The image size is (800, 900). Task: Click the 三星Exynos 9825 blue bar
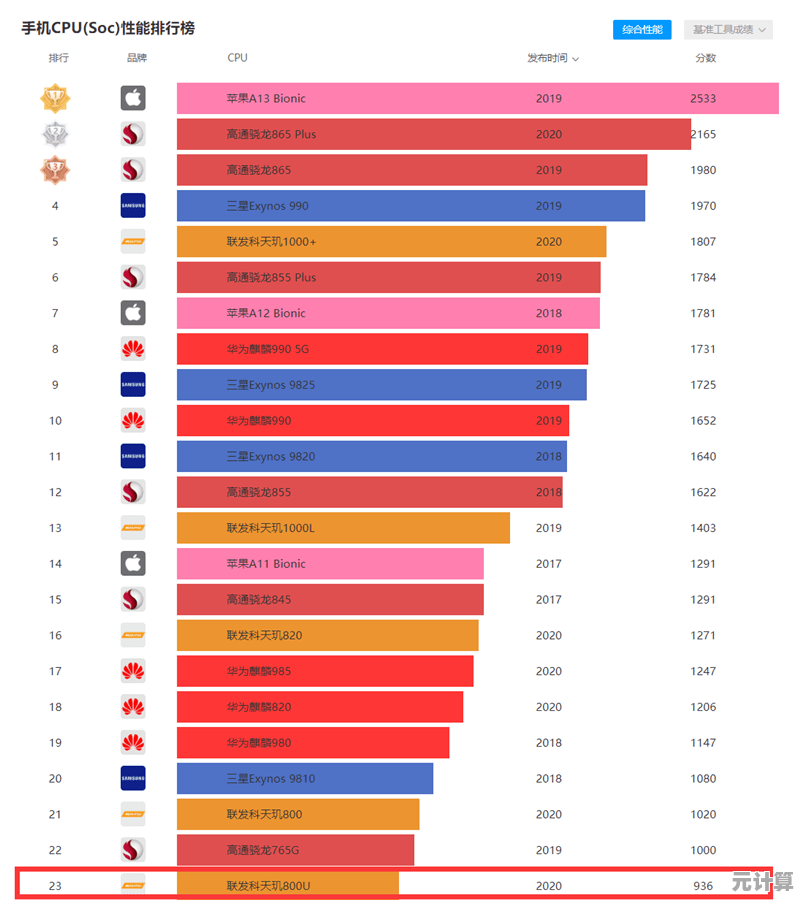pos(382,385)
